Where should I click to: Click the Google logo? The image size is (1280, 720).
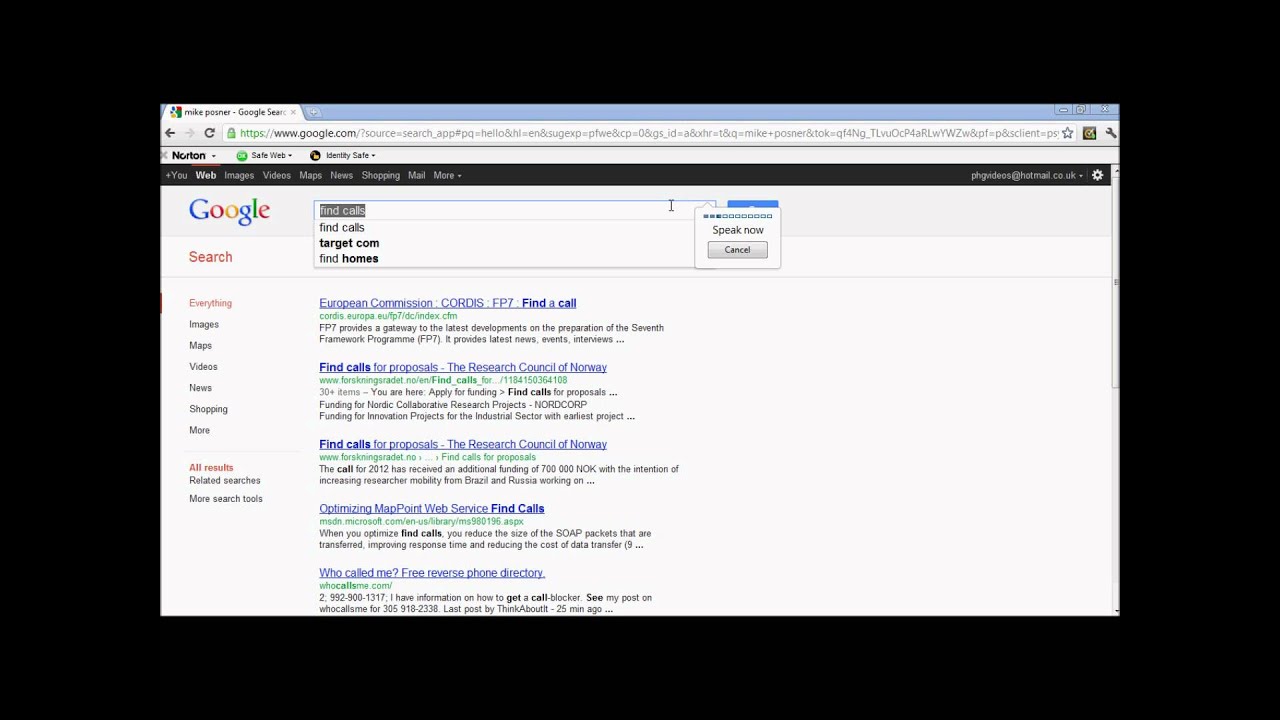229,210
